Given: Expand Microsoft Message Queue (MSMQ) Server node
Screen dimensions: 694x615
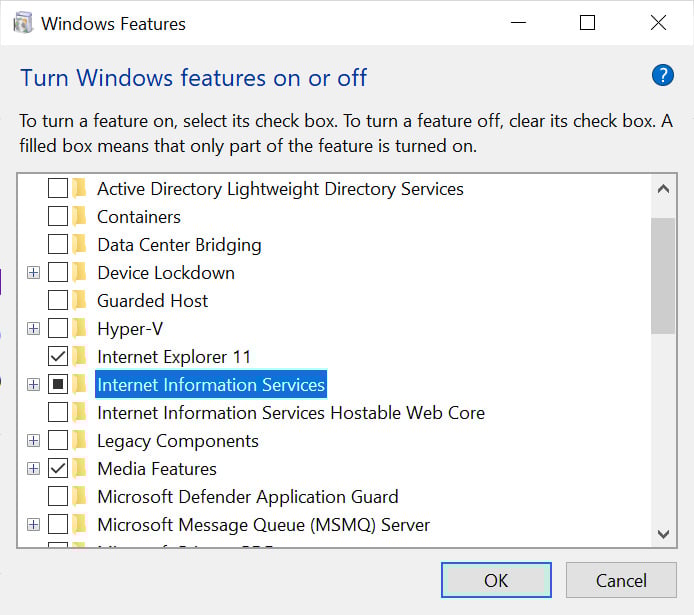Looking at the screenshot, I should point(33,525).
